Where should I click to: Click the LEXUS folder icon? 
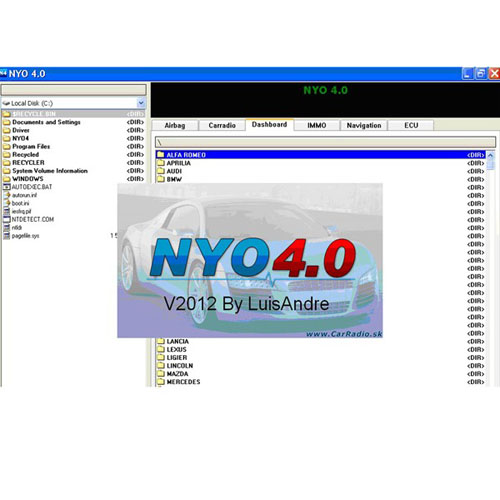point(161,349)
